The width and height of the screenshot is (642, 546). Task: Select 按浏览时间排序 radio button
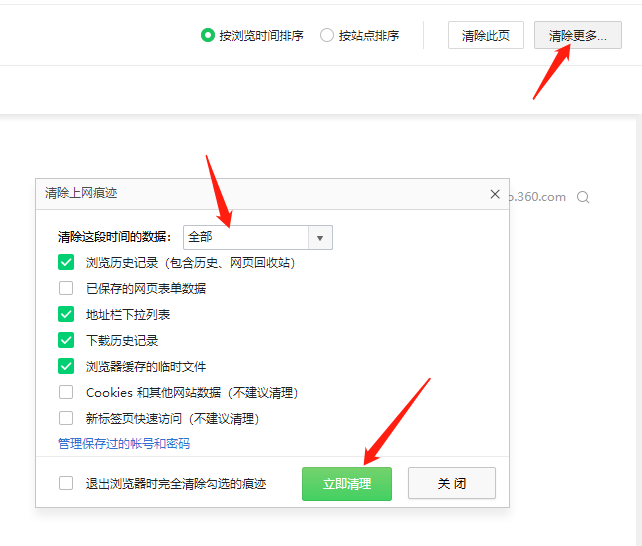point(208,35)
